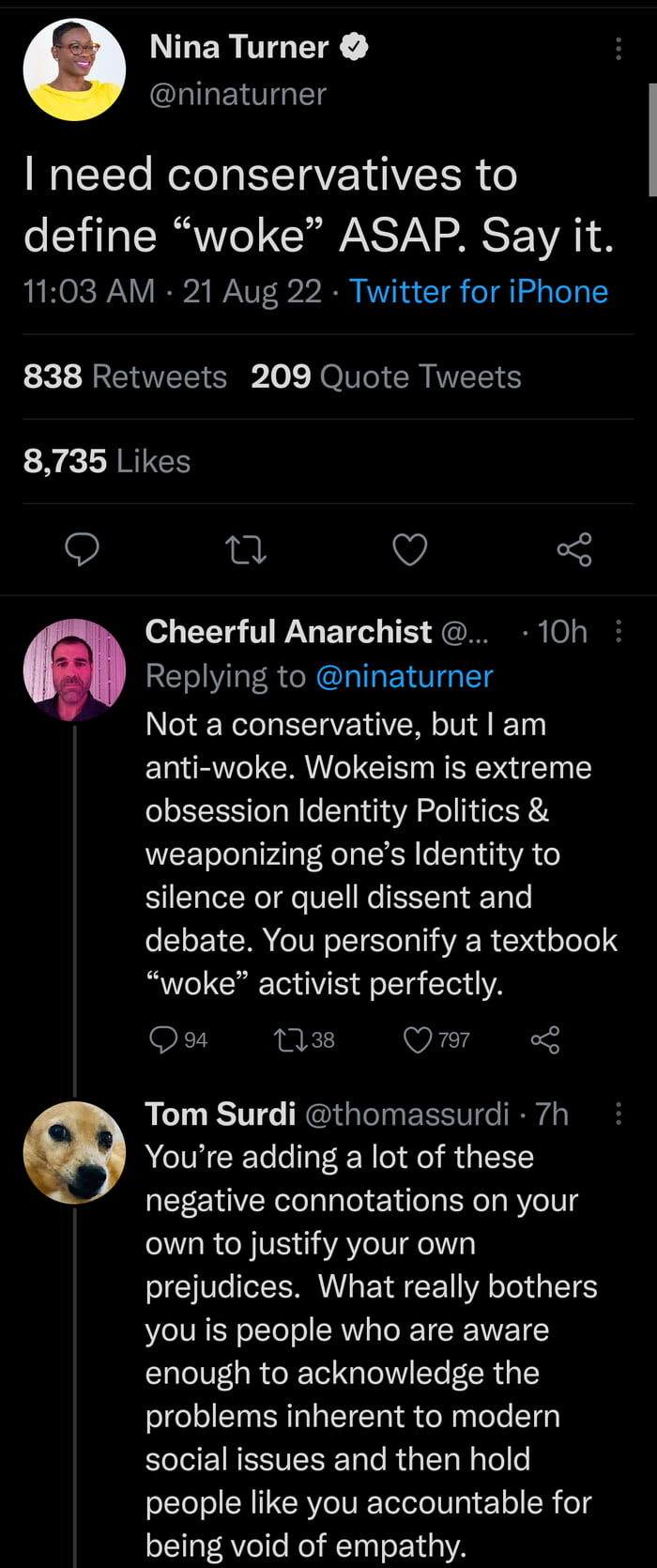Reply to Cheerful Anarchist's comment
Image resolution: width=657 pixels, height=1568 pixels.
click(165, 1039)
